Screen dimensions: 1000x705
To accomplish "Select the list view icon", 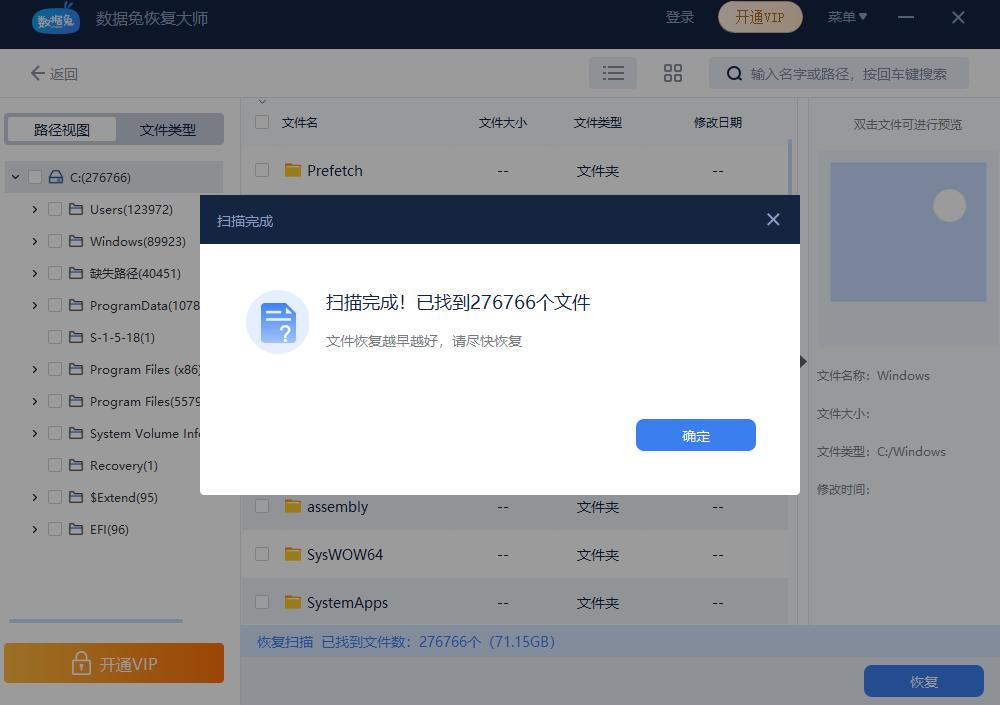I will (x=613, y=72).
